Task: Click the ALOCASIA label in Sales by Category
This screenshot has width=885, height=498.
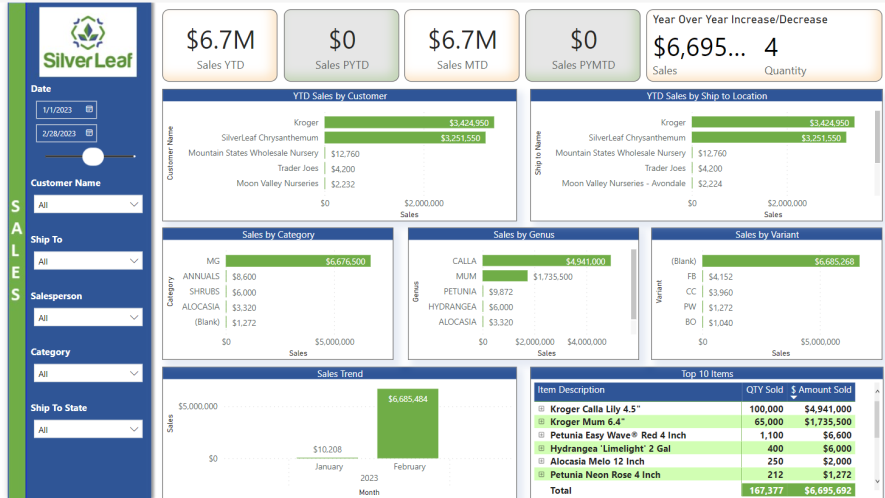Action: [x=201, y=307]
